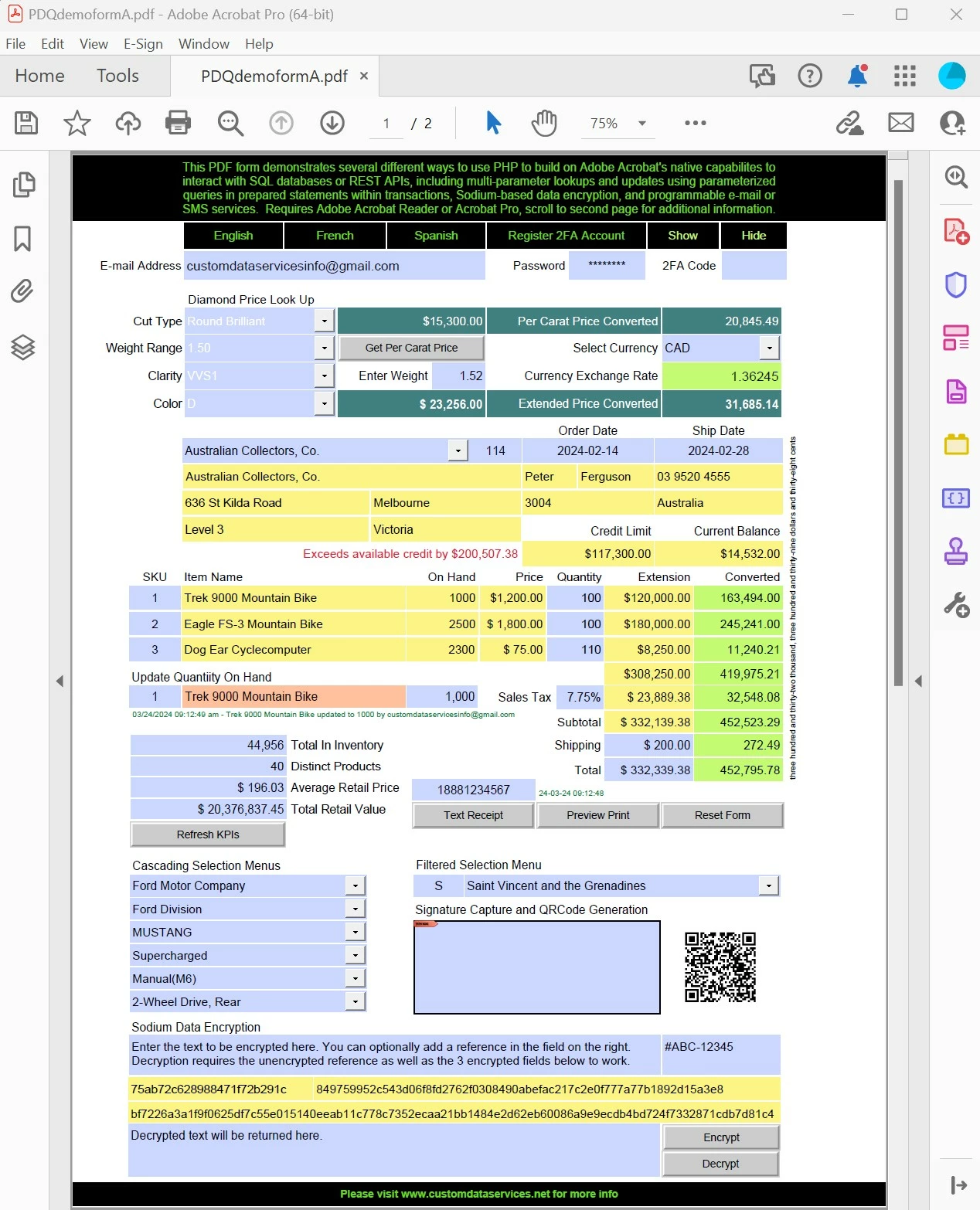Open attachments paperclip panel
This screenshot has height=1210, width=980.
coord(22,291)
